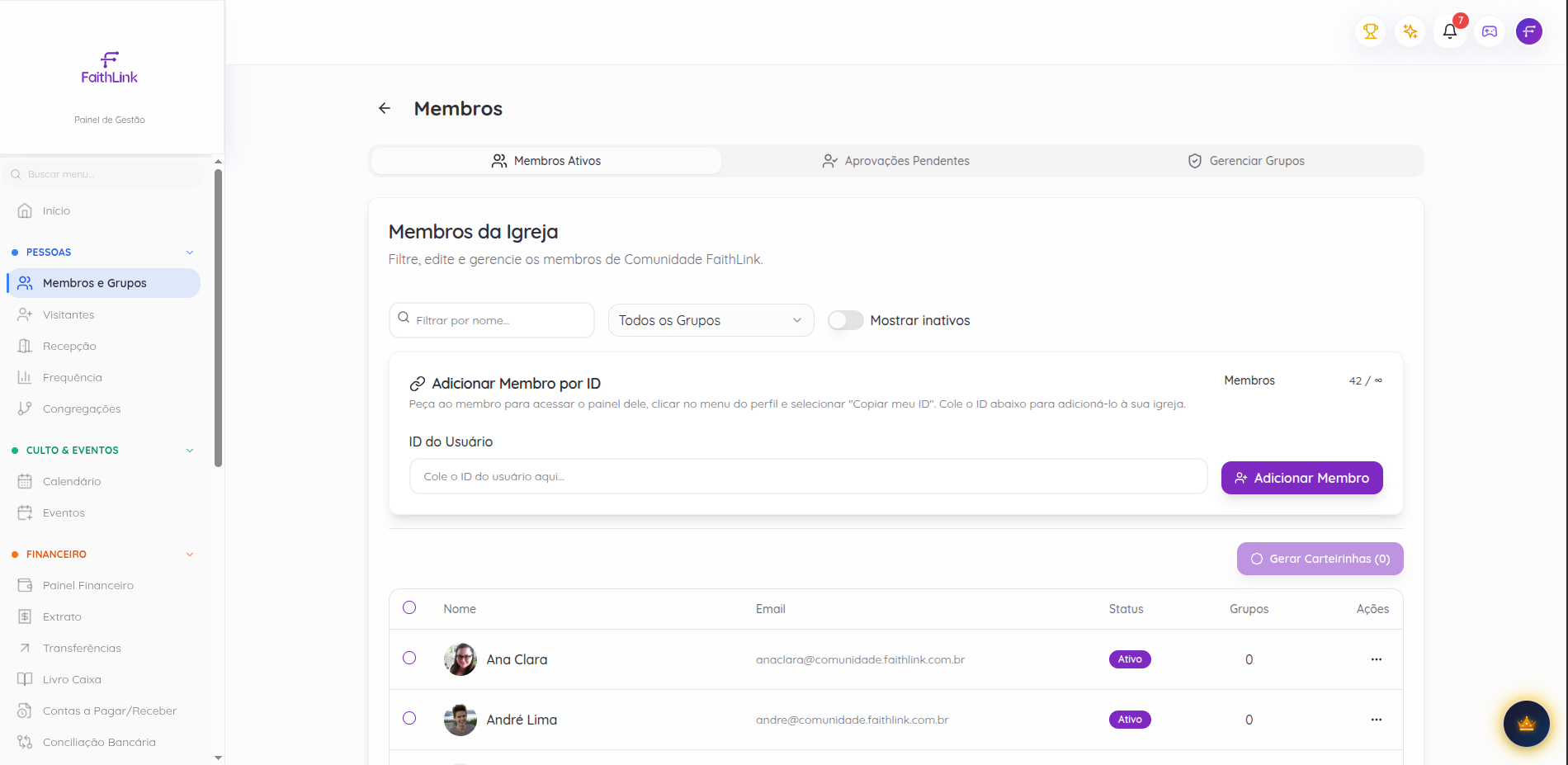Click the sidebar vertical scrollbar thumb
1568x765 pixels.
coord(218,318)
